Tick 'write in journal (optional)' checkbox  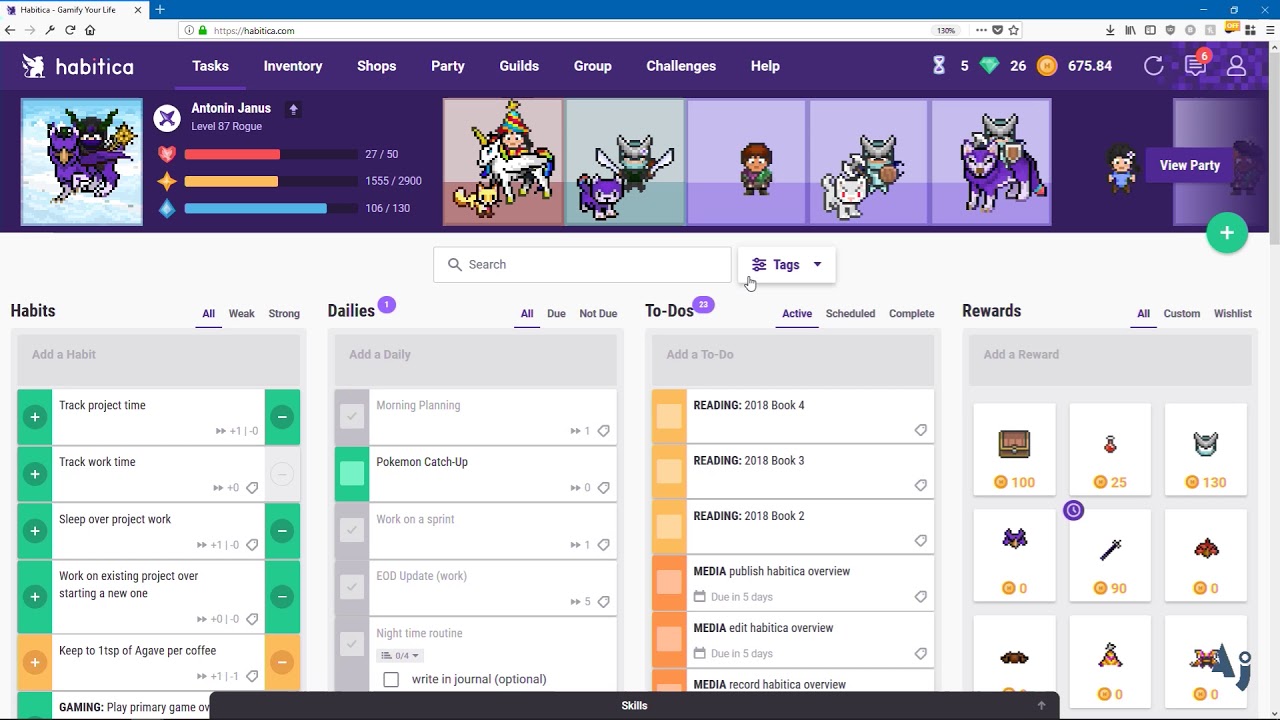[x=391, y=680]
